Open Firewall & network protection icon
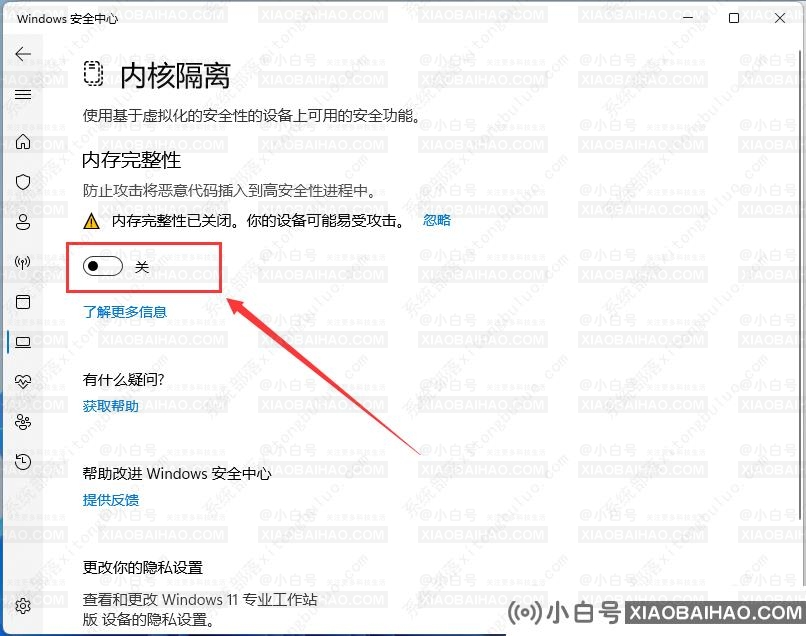The width and height of the screenshot is (806, 636). point(23,262)
